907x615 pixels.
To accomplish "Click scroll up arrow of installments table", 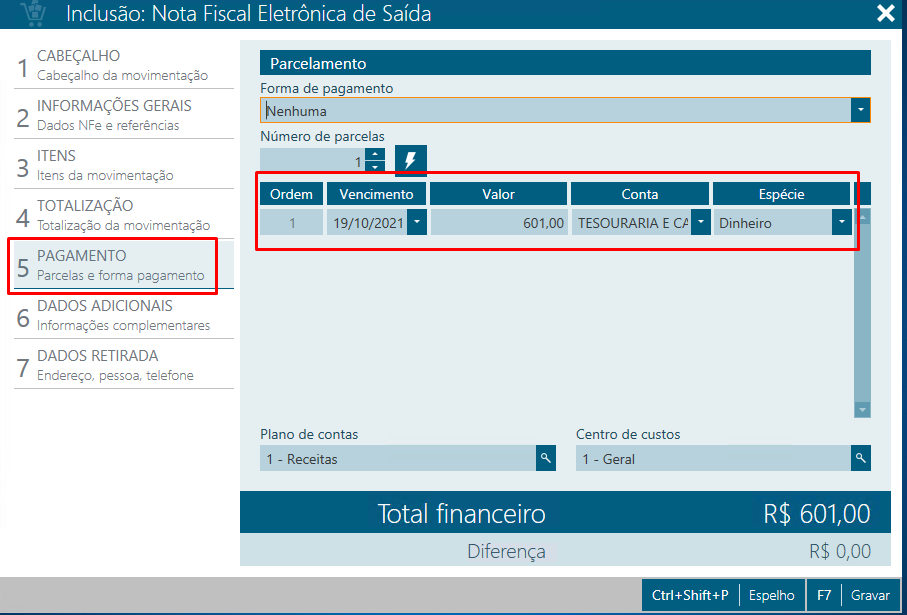I will pos(862,216).
